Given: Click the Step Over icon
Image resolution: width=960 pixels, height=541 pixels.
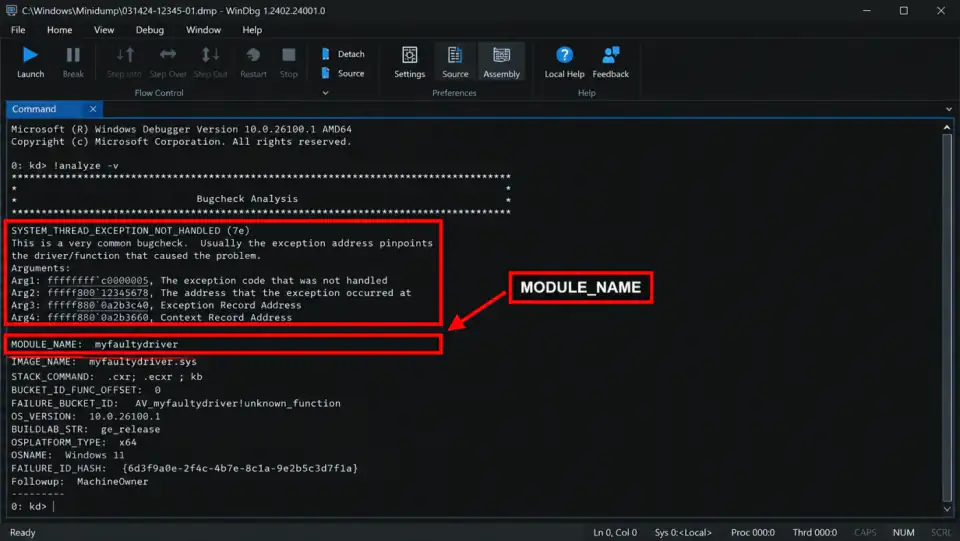Looking at the screenshot, I should coord(168,55).
